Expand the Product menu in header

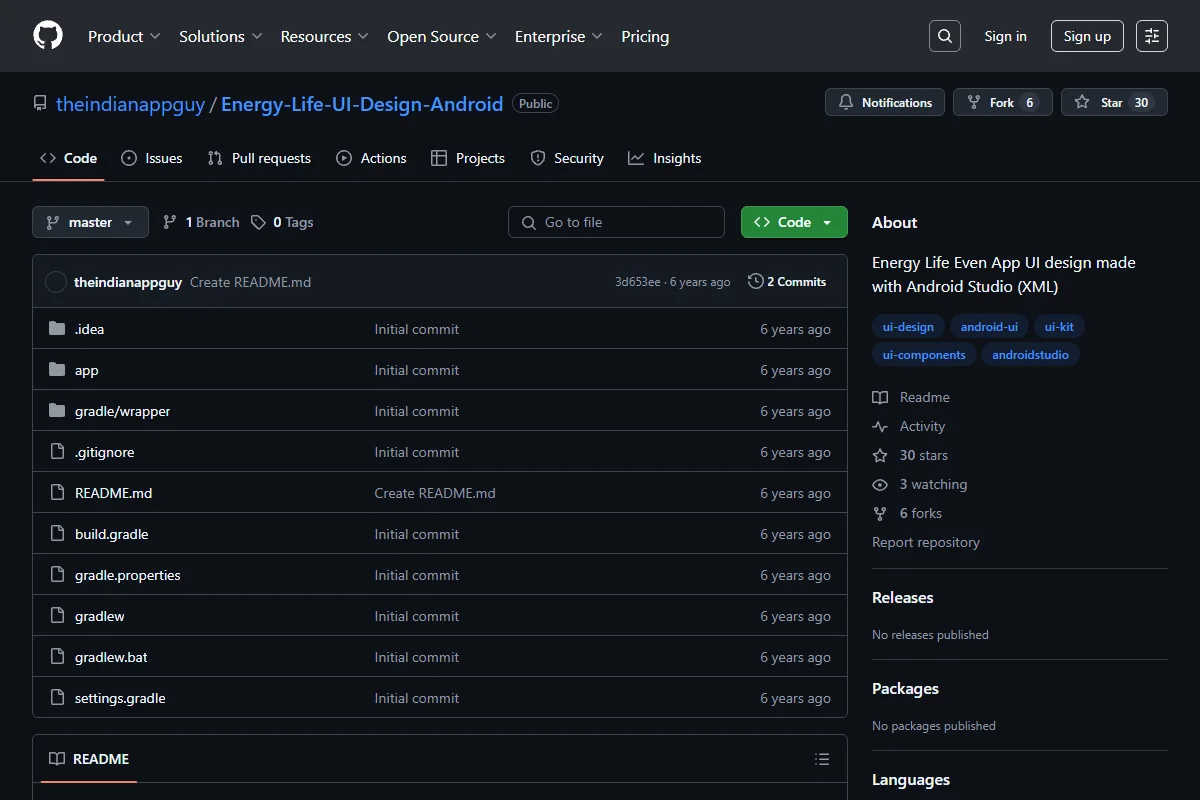pyautogui.click(x=124, y=36)
